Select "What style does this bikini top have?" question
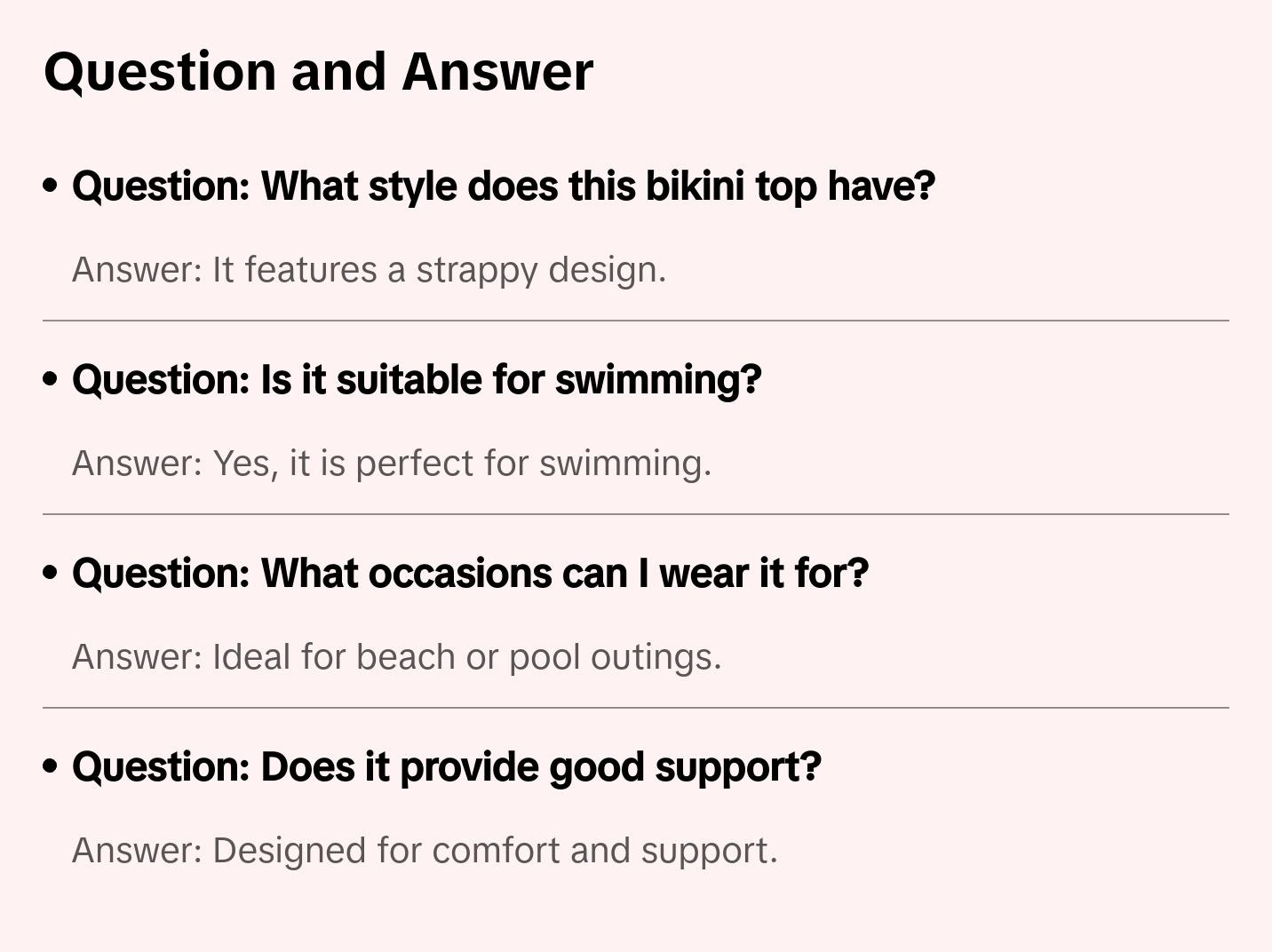 tap(503, 186)
